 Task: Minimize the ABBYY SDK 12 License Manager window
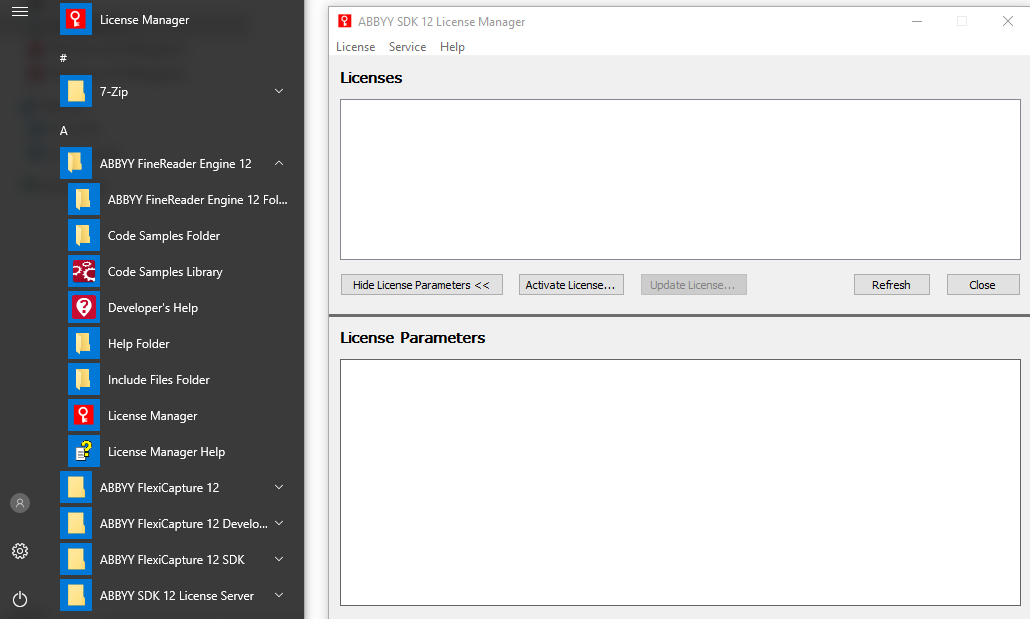coord(917,21)
